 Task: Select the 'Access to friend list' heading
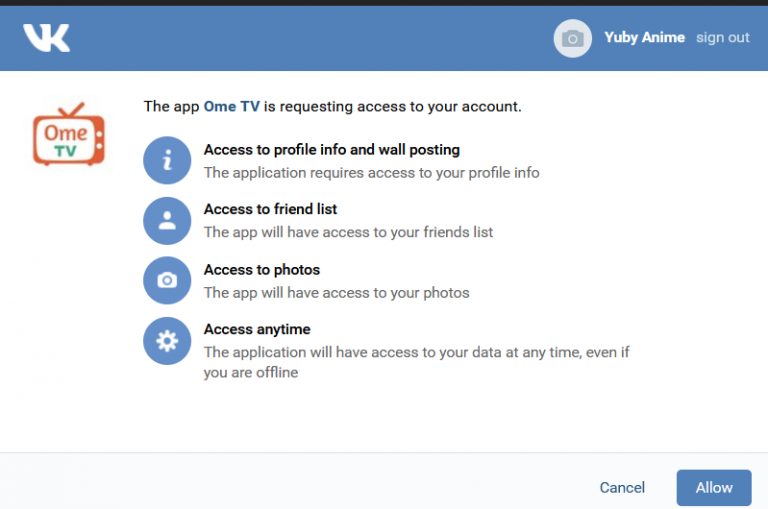pyautogui.click(x=270, y=210)
